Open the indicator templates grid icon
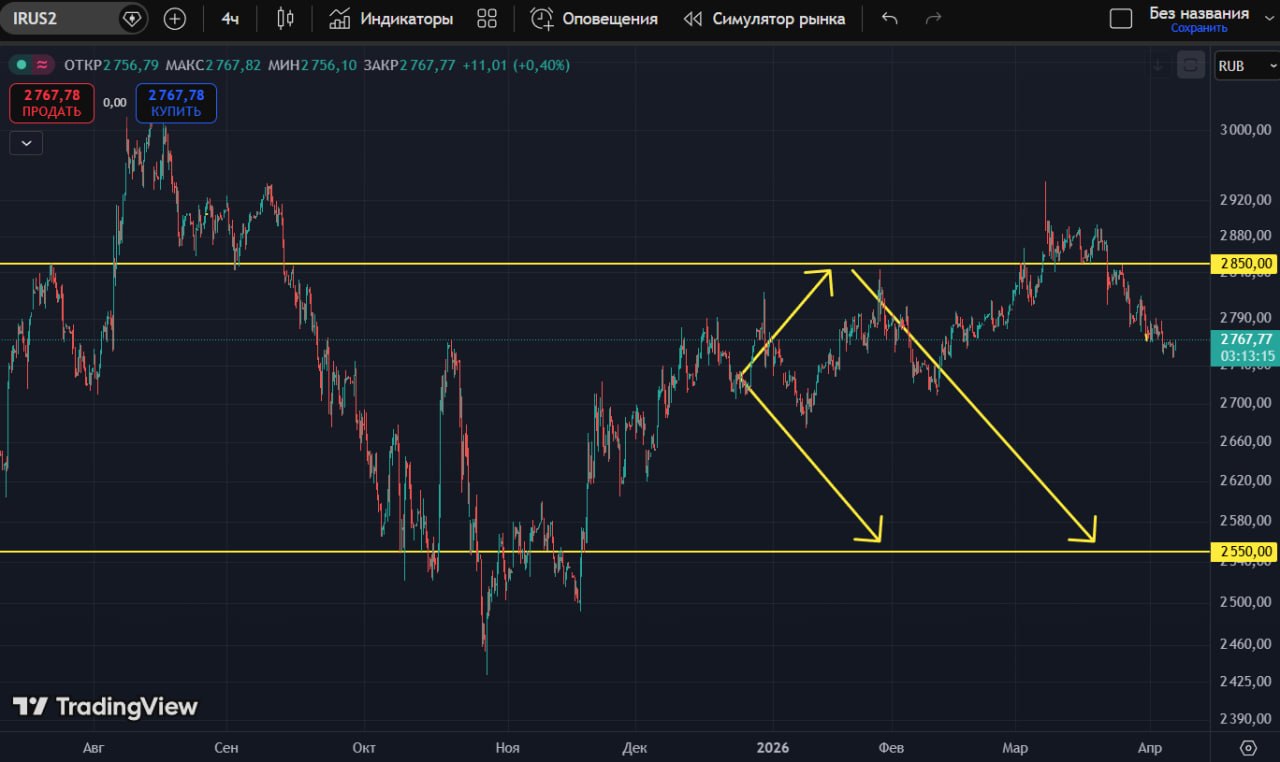The image size is (1280, 762). click(x=487, y=19)
